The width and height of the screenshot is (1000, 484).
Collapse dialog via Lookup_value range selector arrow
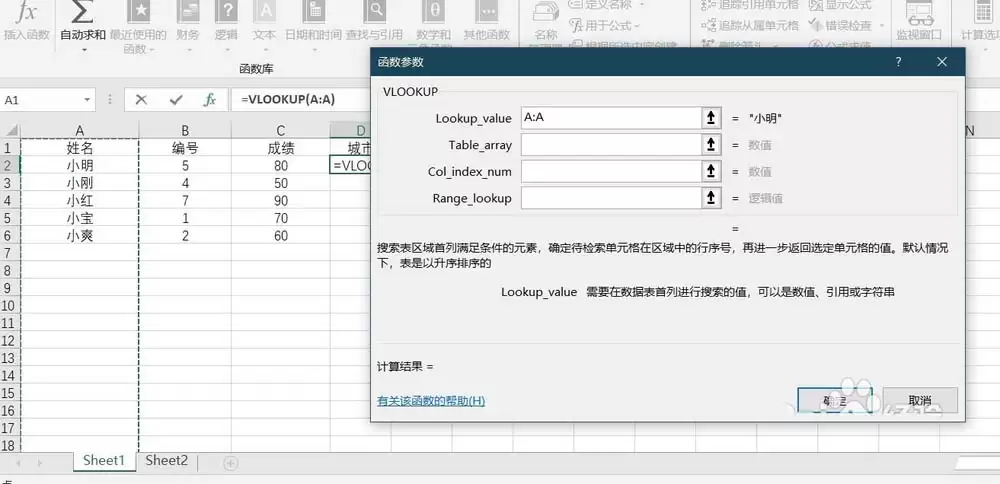pyautogui.click(x=711, y=118)
